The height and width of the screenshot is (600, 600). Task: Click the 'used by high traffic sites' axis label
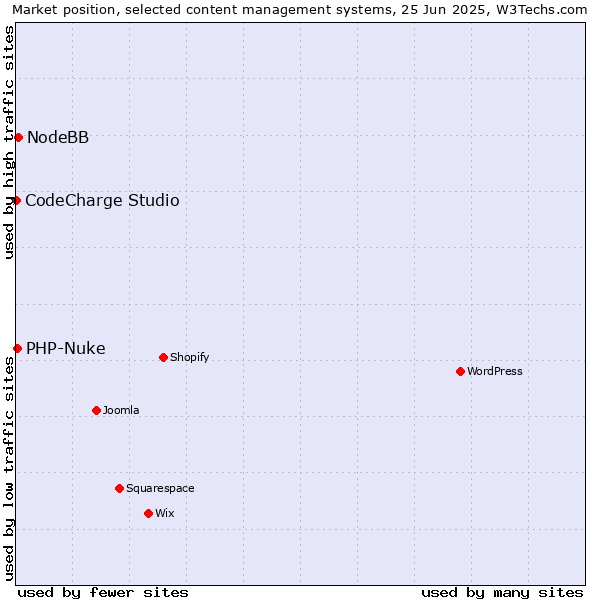coord(8,143)
